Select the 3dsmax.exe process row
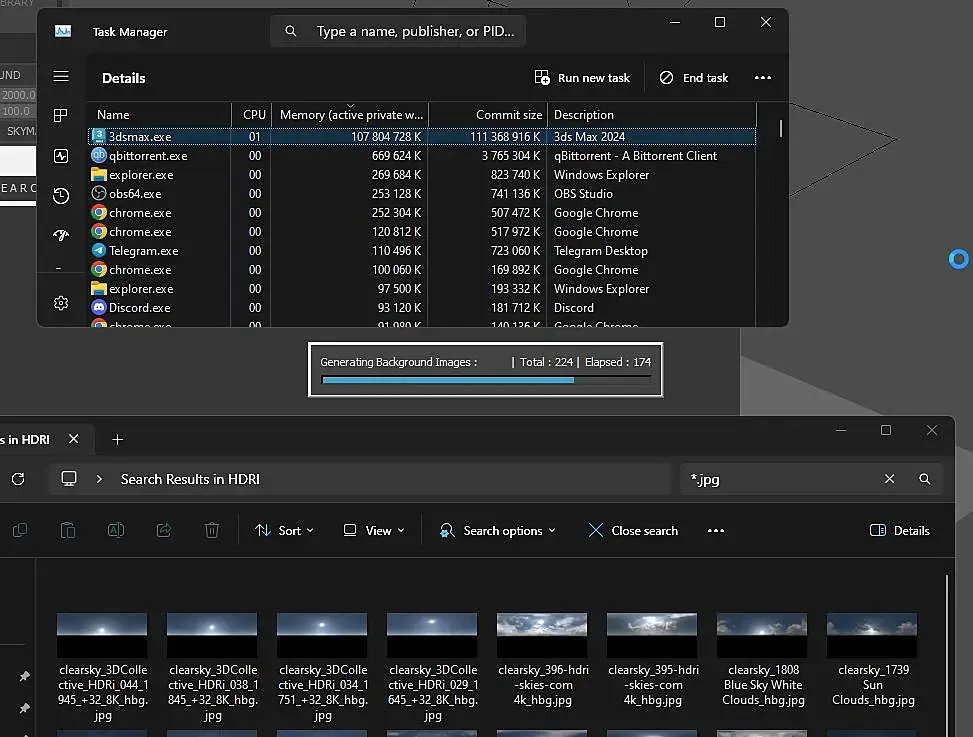Viewport: 973px width, 737px height. [x=422, y=136]
